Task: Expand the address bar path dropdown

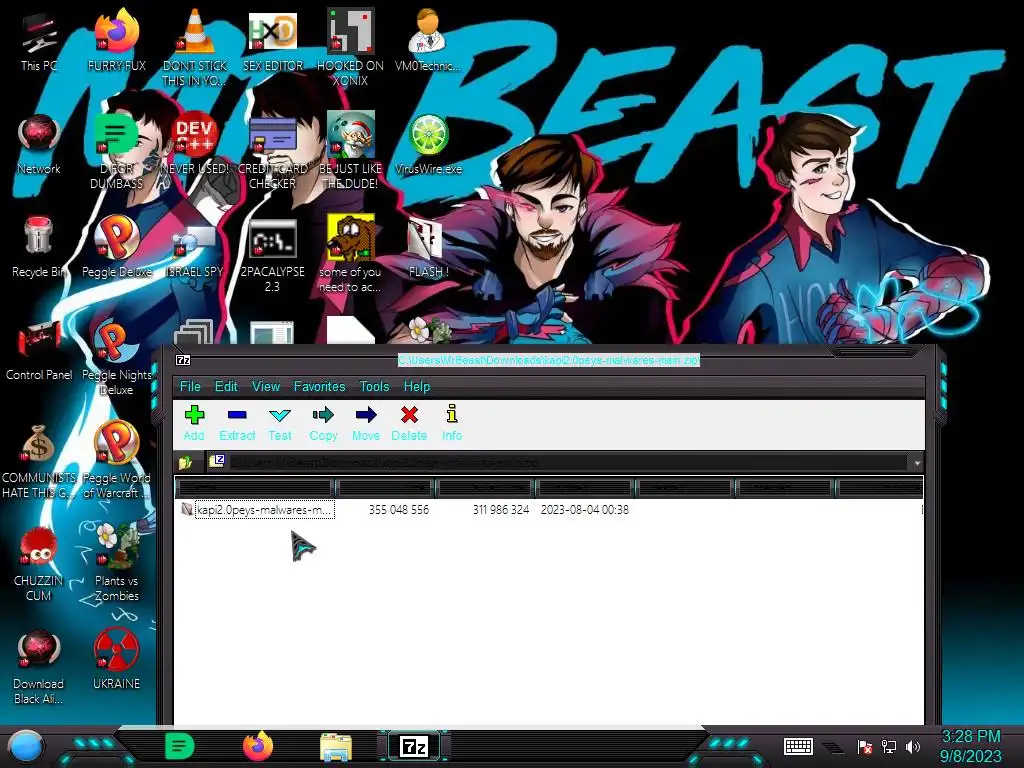Action: pyautogui.click(x=917, y=462)
